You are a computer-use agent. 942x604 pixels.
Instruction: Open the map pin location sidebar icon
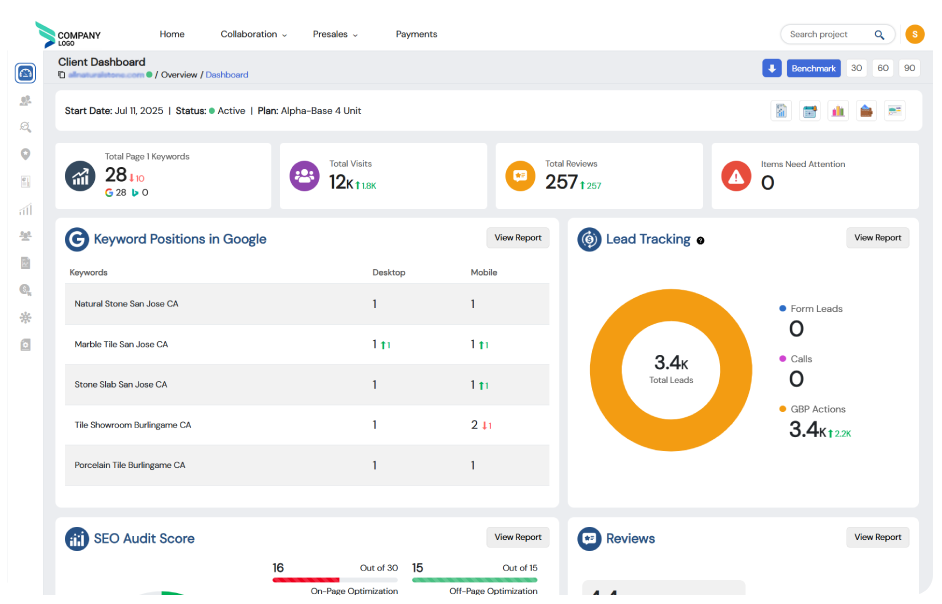(x=25, y=154)
